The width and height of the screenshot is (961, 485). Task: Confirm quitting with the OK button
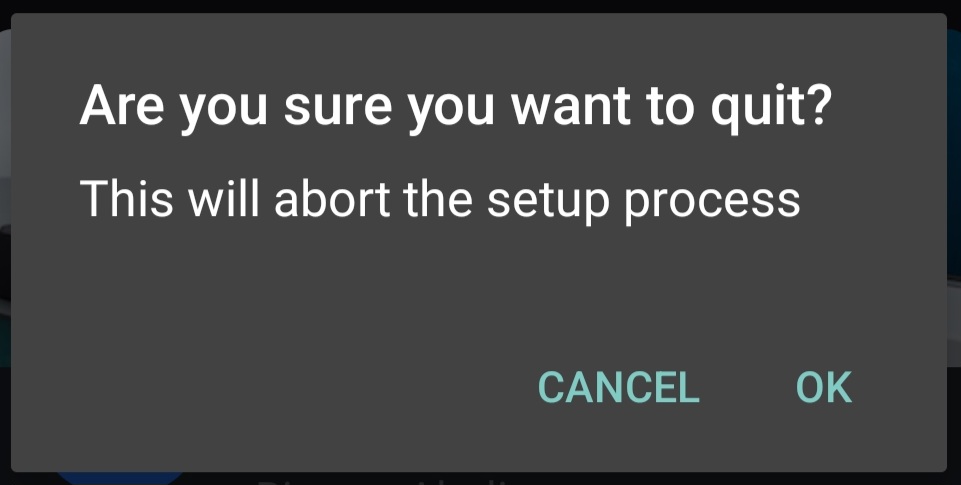coord(824,388)
